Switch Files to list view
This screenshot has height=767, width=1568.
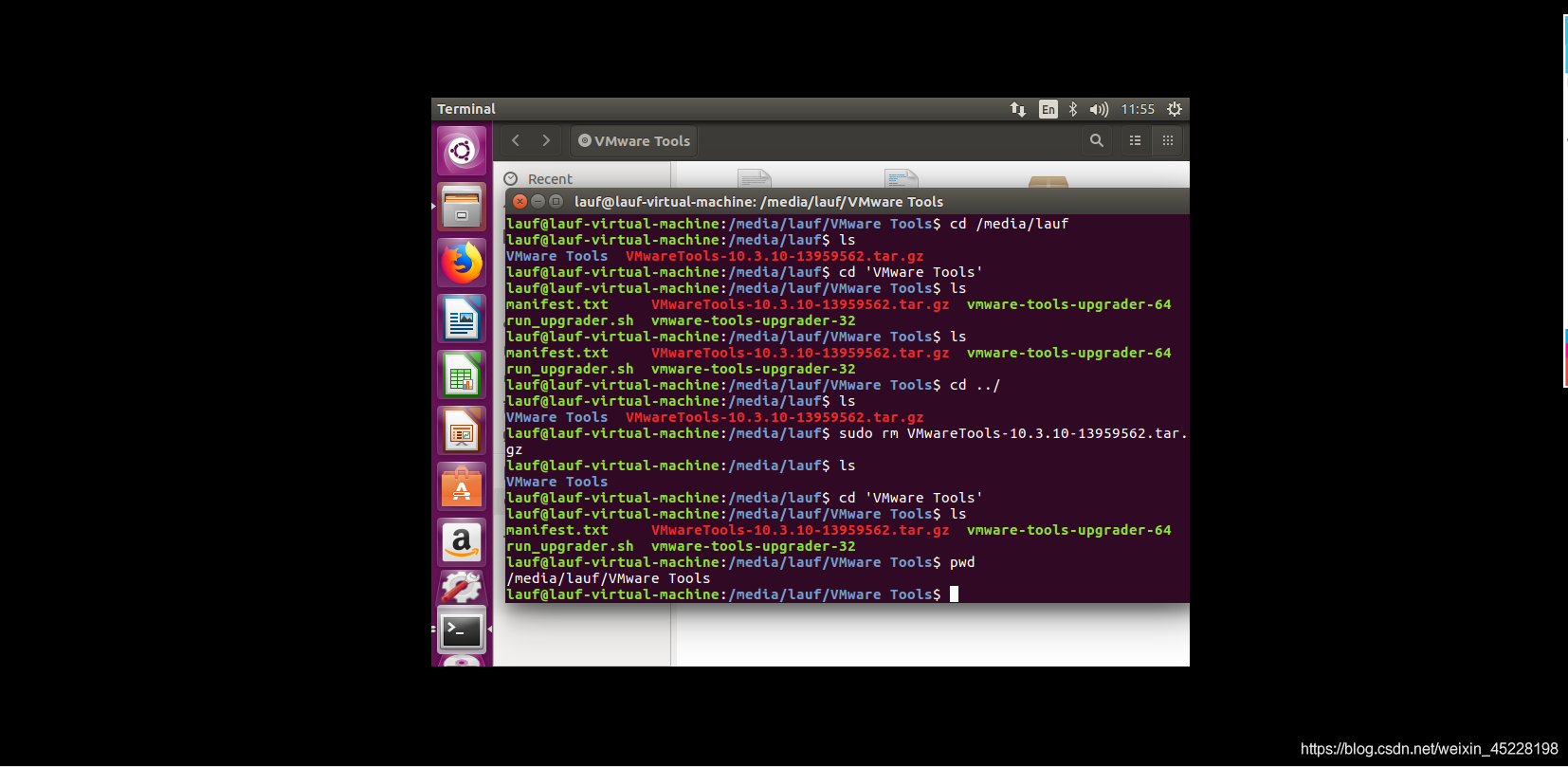(x=1135, y=140)
